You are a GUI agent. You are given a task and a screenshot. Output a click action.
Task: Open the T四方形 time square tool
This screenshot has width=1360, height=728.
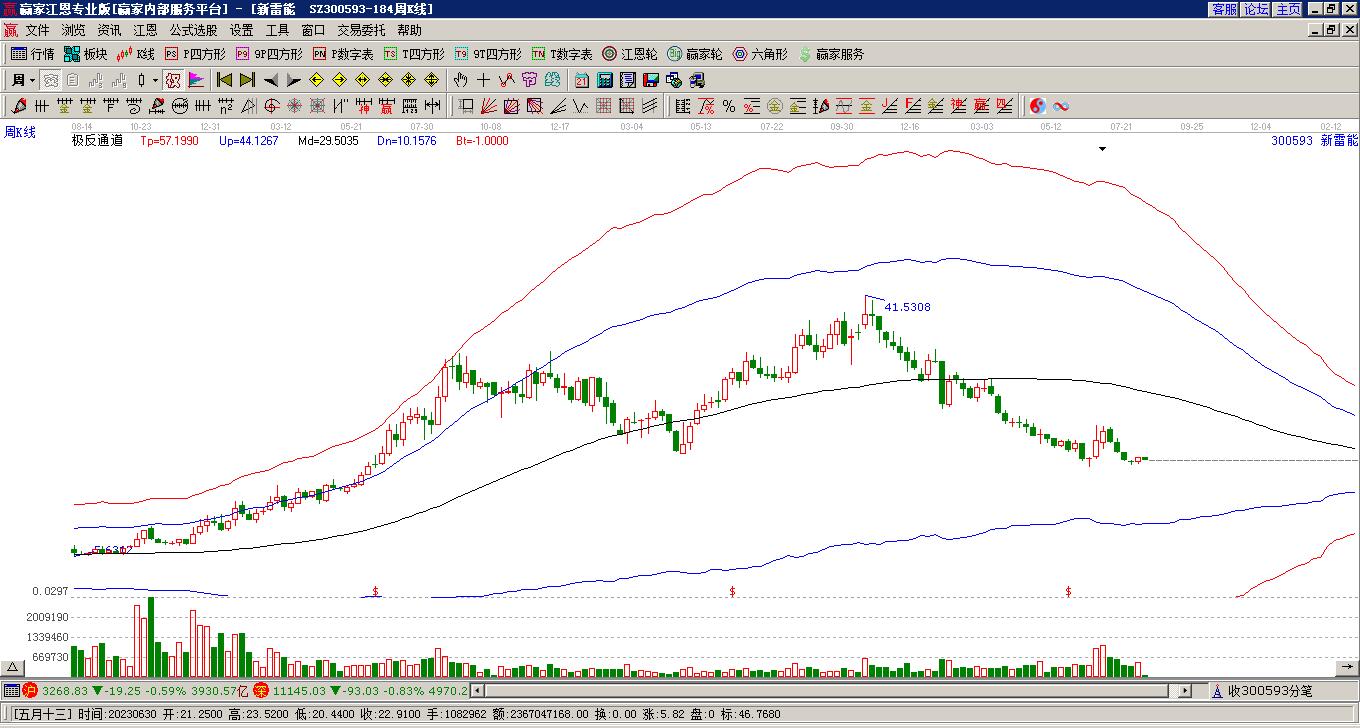pyautogui.click(x=415, y=54)
